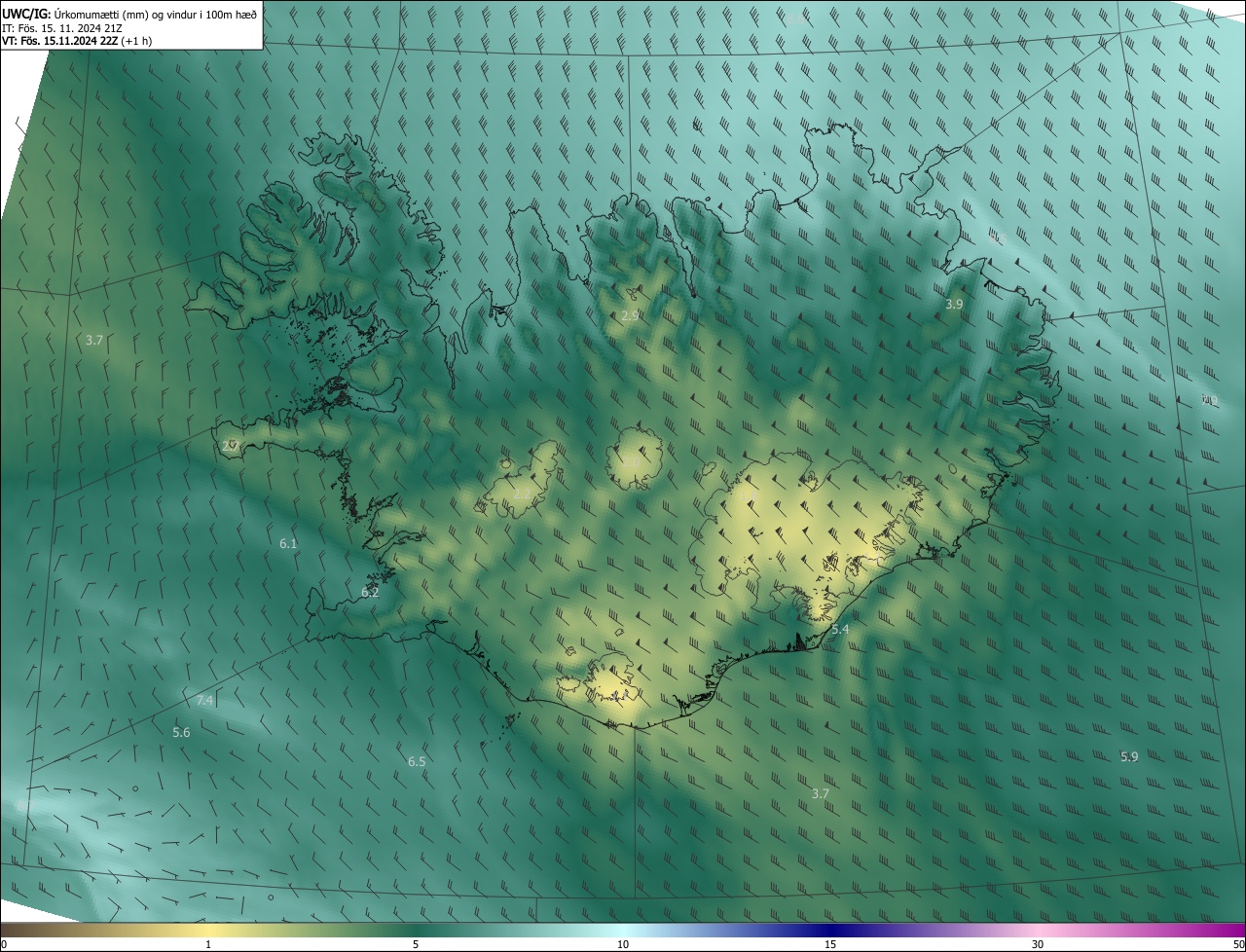Click the 6.2 value near Reykjanes coast
The image size is (1246, 952).
[370, 593]
